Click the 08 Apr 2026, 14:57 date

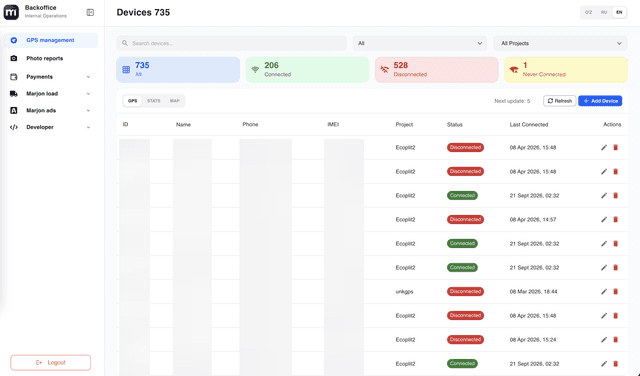533,220
